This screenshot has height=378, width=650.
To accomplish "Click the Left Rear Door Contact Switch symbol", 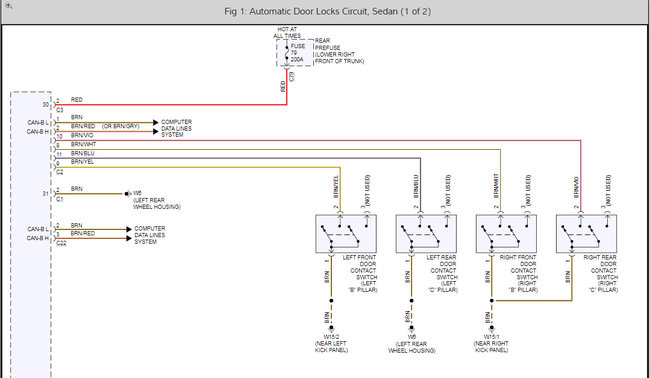I will 426,234.
